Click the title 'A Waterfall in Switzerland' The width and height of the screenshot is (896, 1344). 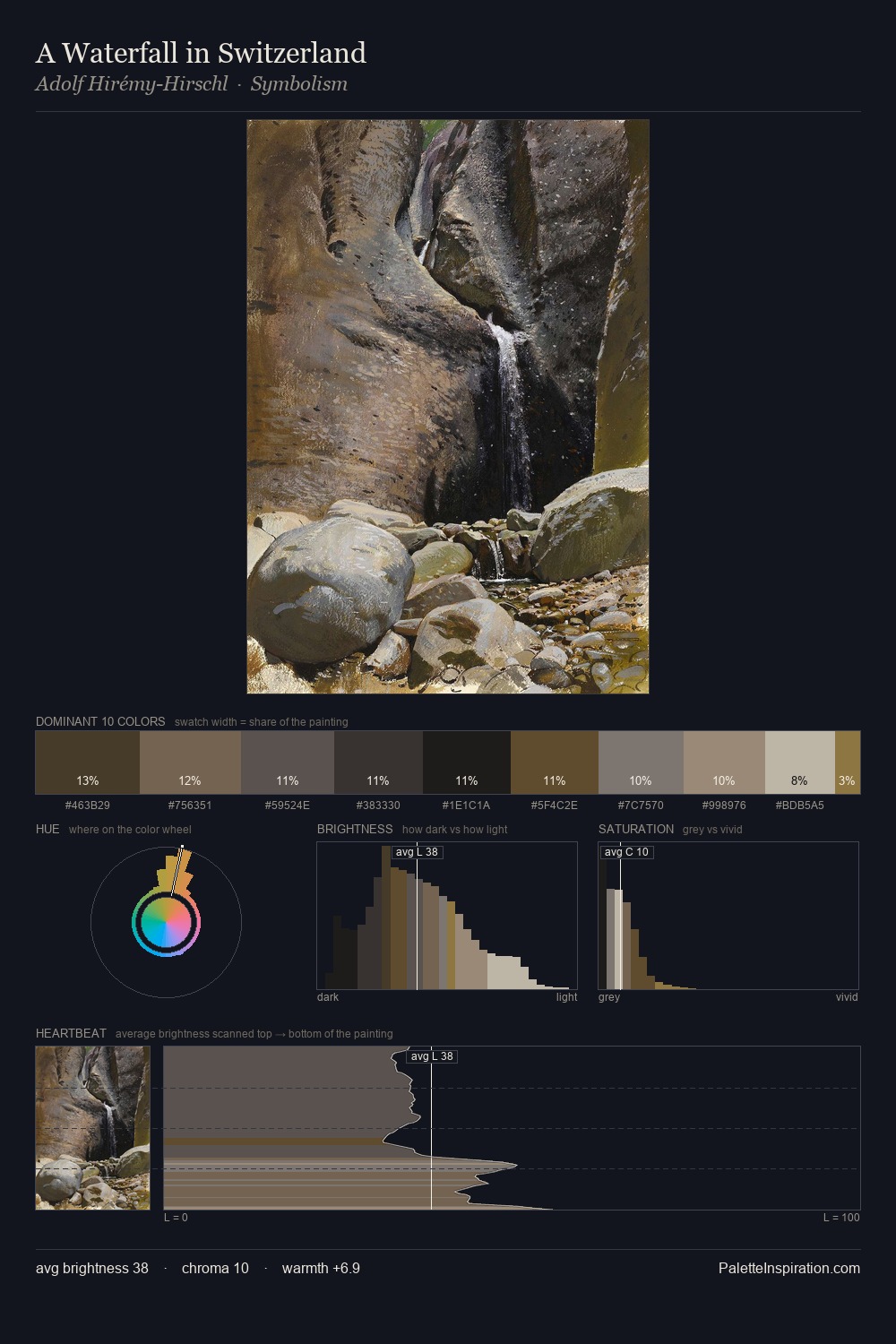[x=201, y=53]
